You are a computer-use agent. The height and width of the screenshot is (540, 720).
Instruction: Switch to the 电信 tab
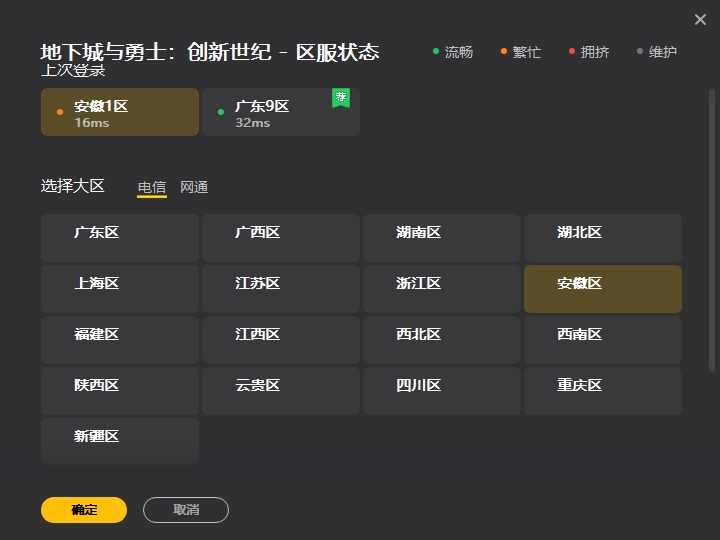152,187
